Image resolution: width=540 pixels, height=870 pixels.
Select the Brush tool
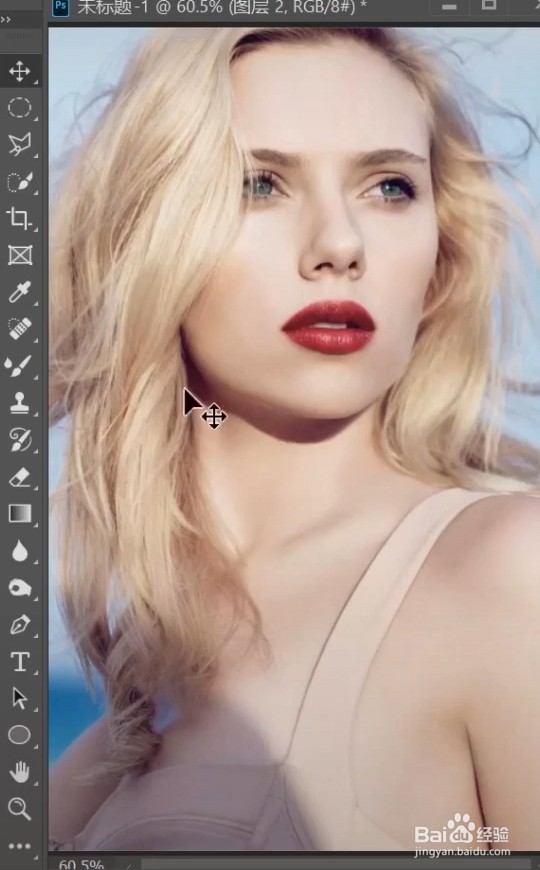point(19,366)
